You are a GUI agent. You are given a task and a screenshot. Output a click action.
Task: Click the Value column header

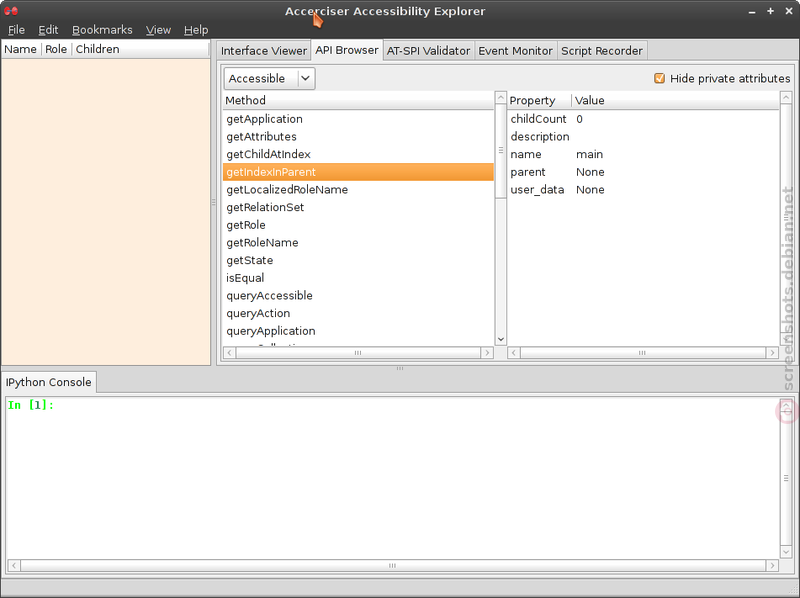click(x=676, y=101)
